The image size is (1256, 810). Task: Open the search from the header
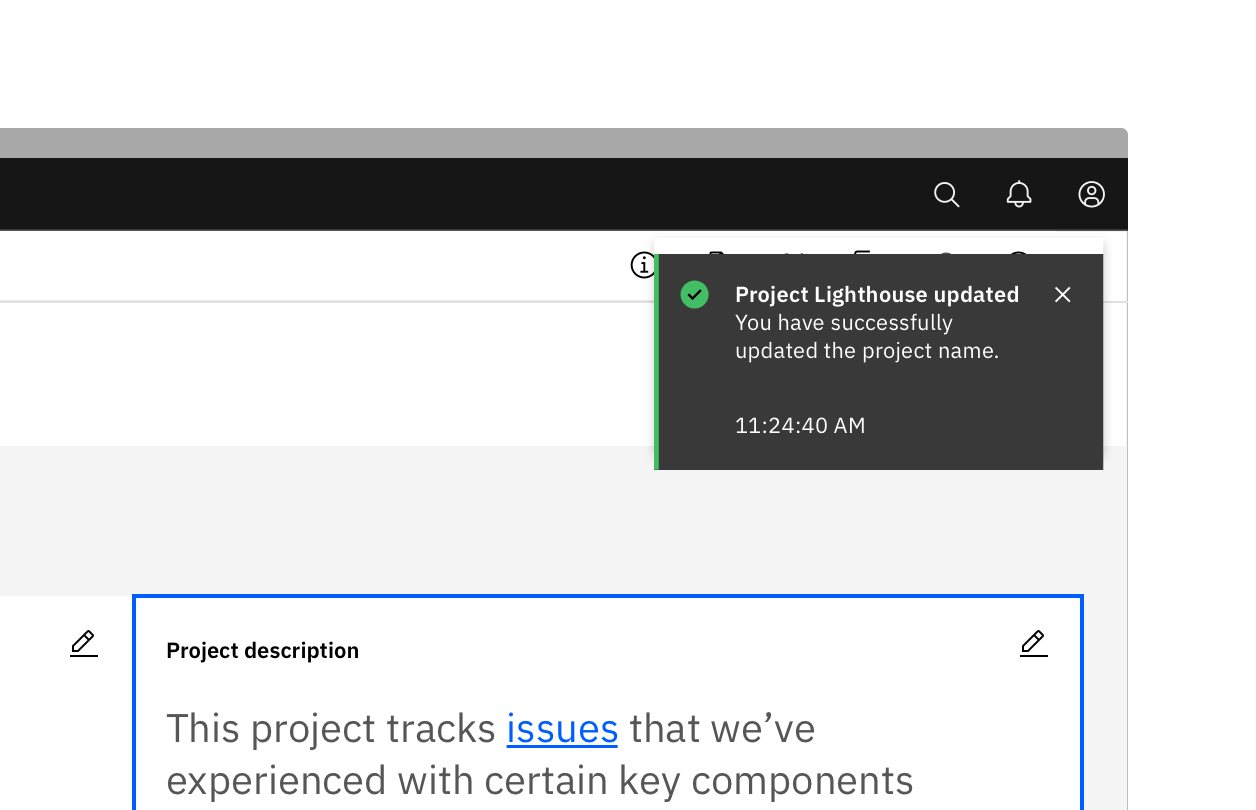tap(946, 194)
